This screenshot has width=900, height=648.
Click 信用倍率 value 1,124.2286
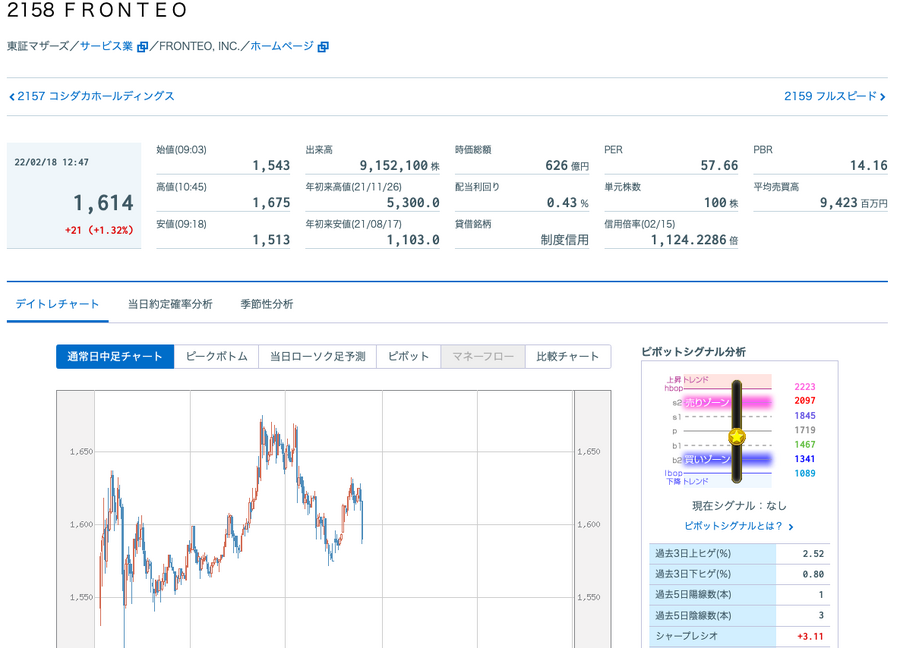(x=689, y=240)
